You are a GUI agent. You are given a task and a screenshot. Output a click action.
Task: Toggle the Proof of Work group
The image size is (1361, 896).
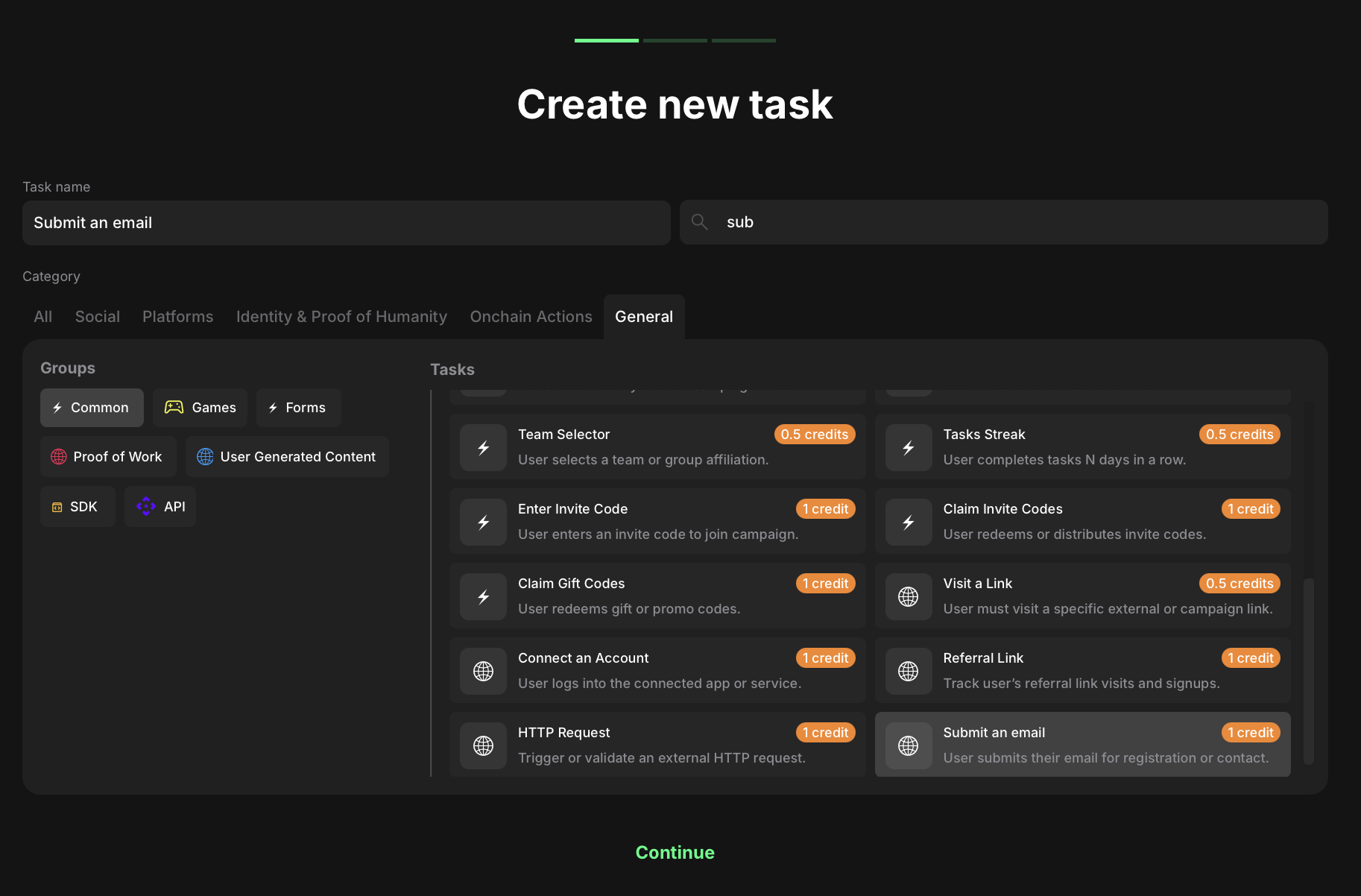pyautogui.click(x=107, y=457)
